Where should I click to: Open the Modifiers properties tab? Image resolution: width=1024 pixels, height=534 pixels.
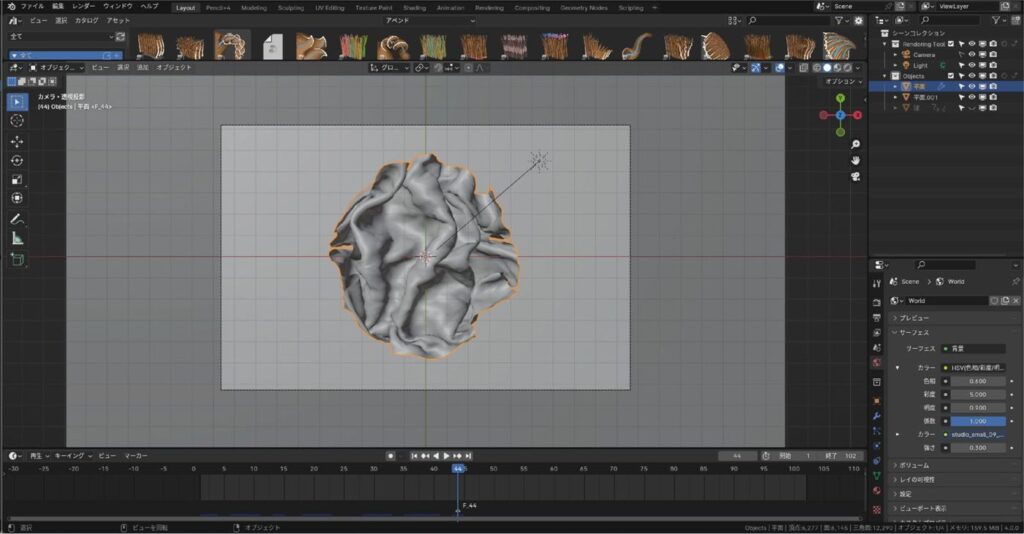pos(876,416)
